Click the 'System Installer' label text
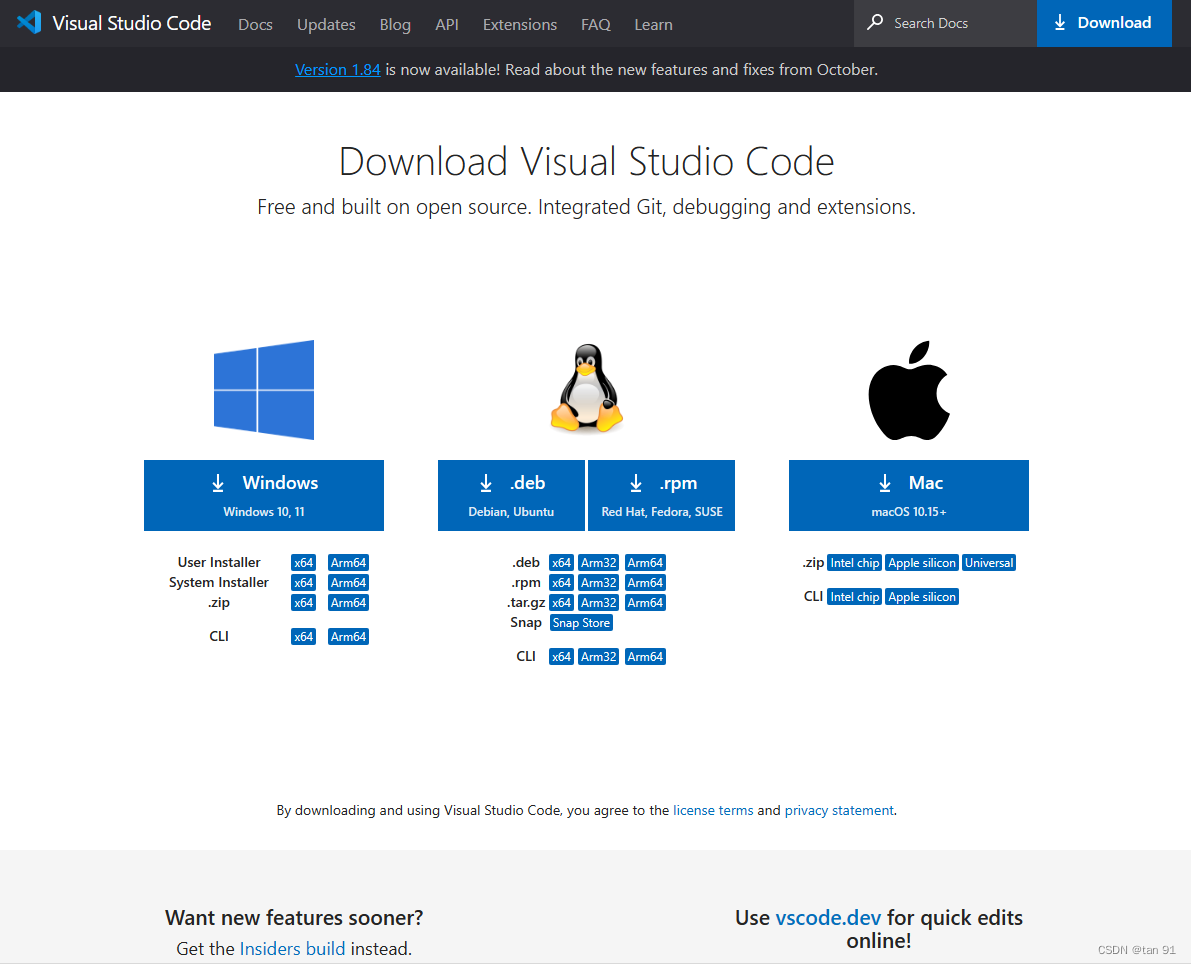 tap(219, 583)
